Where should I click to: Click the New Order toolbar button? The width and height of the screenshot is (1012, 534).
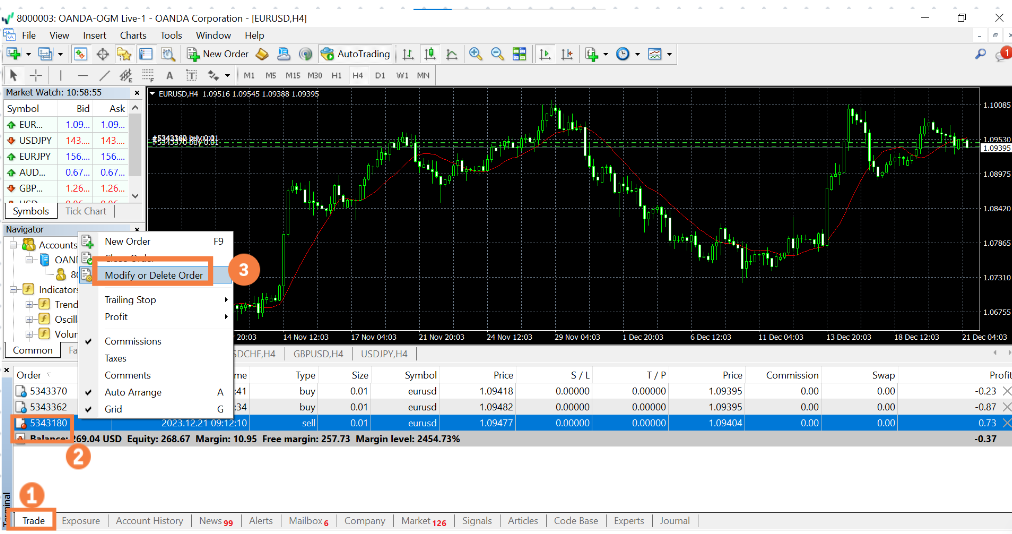216,54
